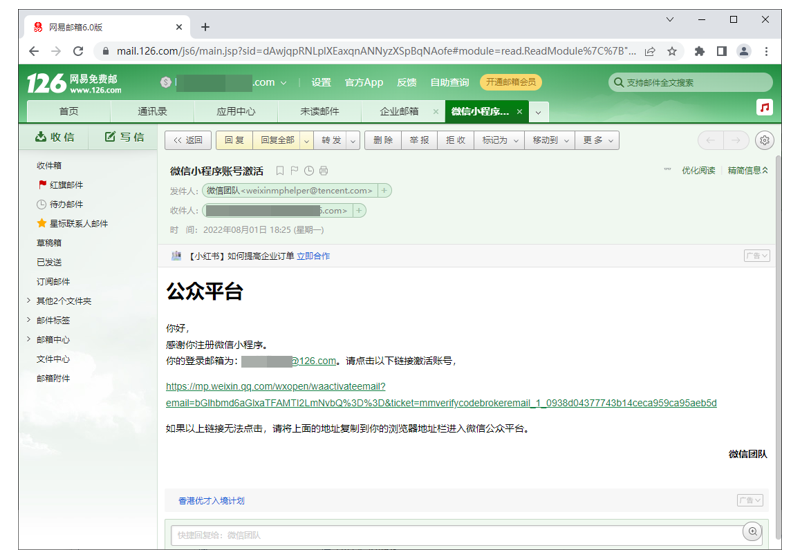This screenshot has width=788, height=558.
Task: Click the red music note icon
Action: [764, 107]
